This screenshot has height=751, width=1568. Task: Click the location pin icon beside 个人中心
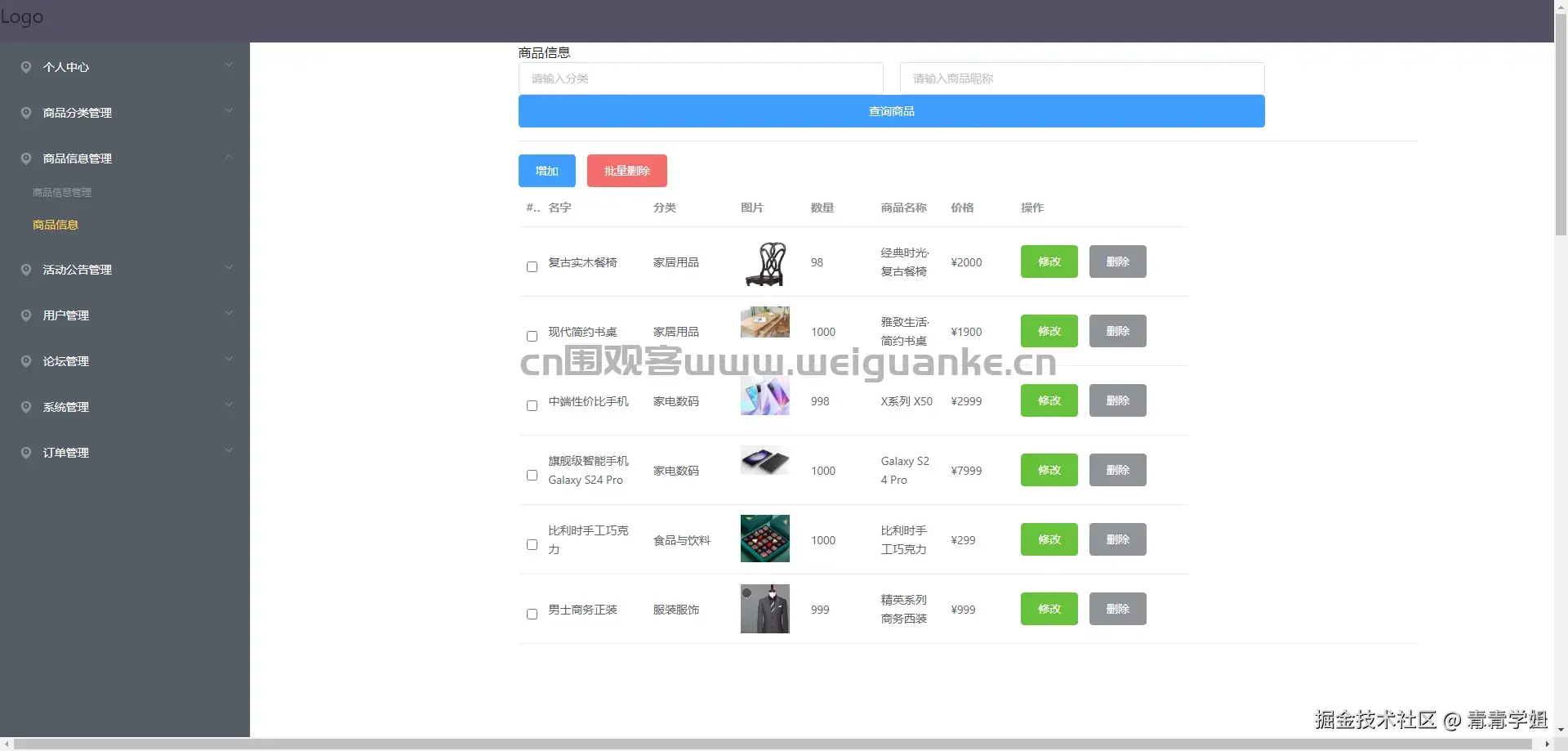[26, 67]
